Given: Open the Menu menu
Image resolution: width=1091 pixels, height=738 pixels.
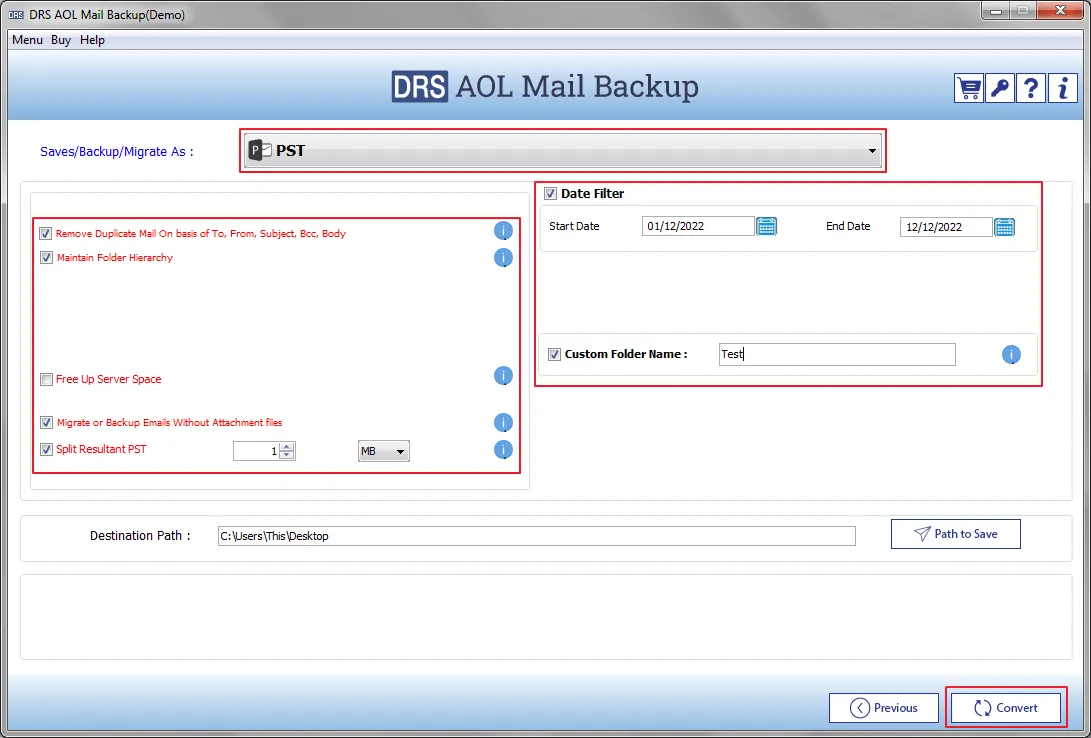Looking at the screenshot, I should coord(27,40).
